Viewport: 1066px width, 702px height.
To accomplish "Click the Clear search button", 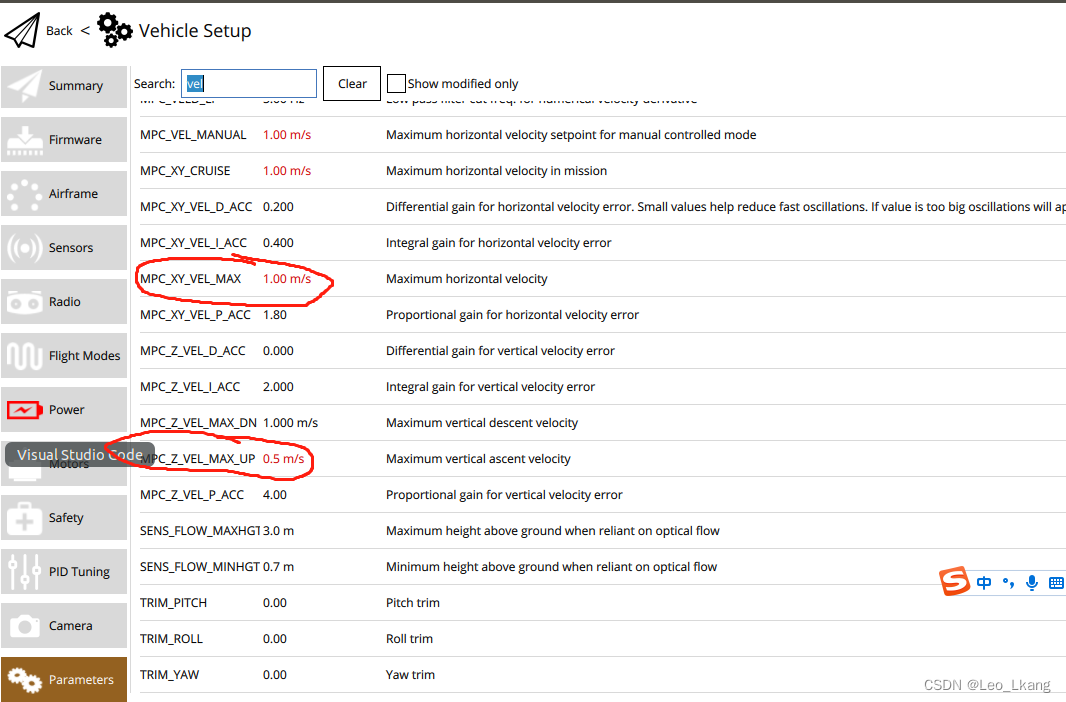I will click(352, 84).
